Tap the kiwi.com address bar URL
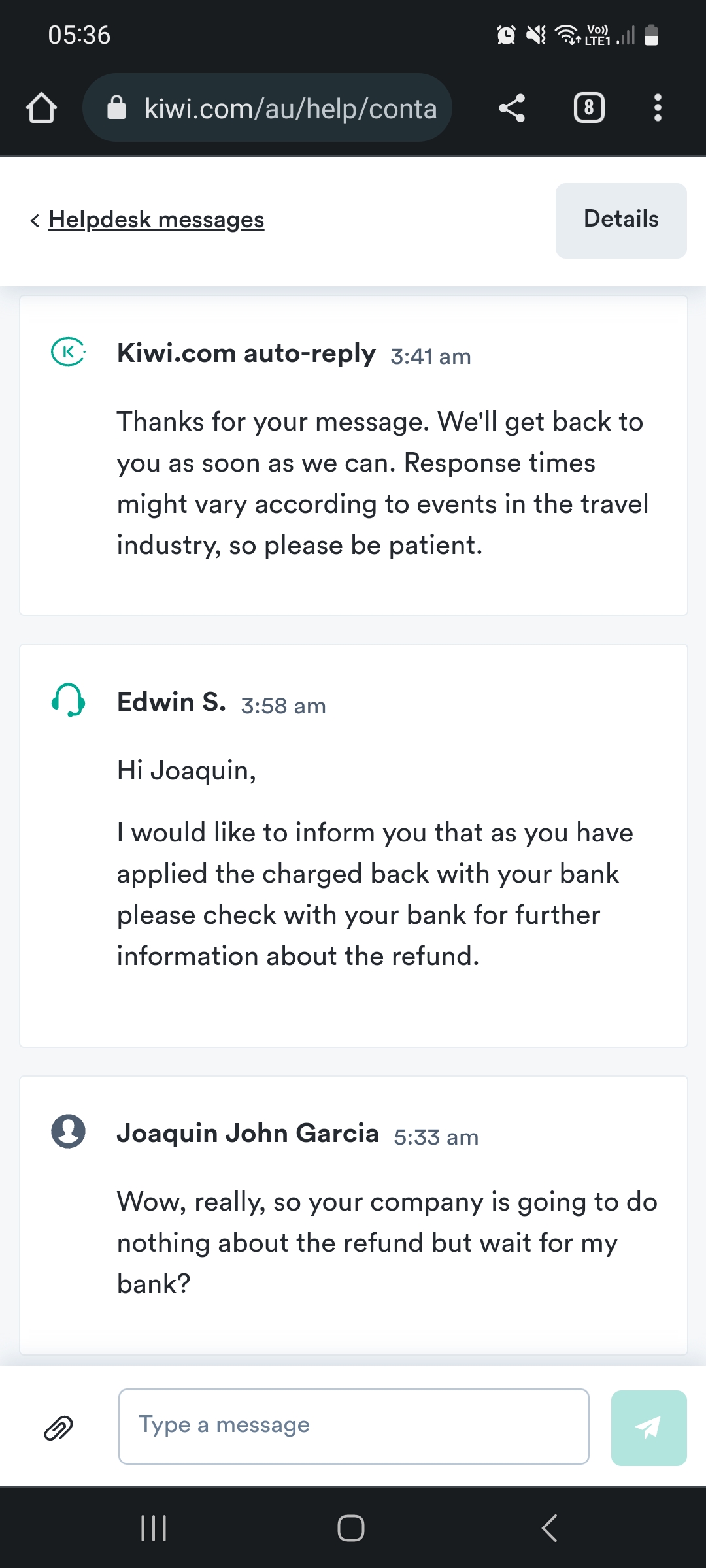Screen dimensions: 706x1568 290,108
